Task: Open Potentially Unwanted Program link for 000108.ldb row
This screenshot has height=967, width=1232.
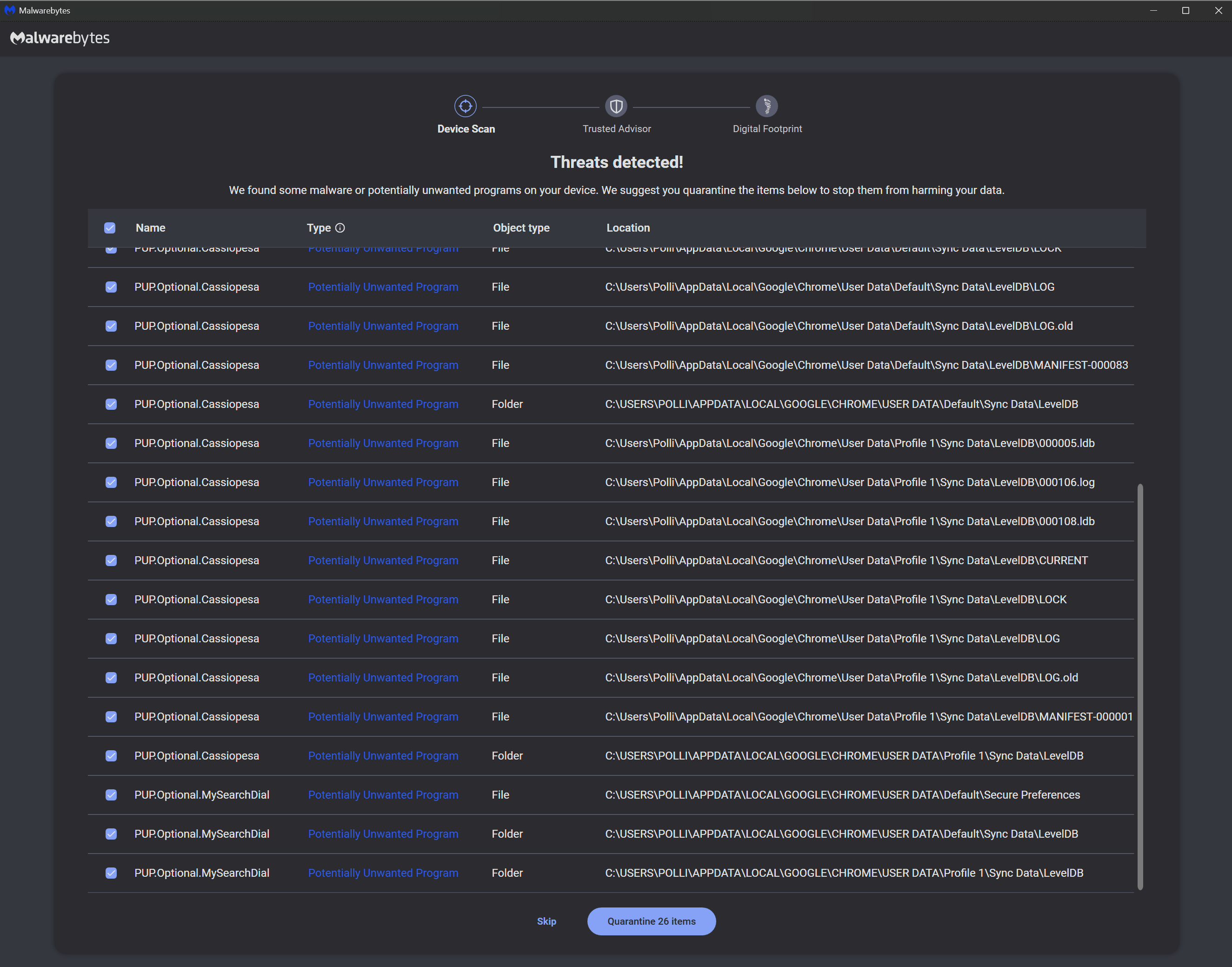Action: [x=383, y=521]
